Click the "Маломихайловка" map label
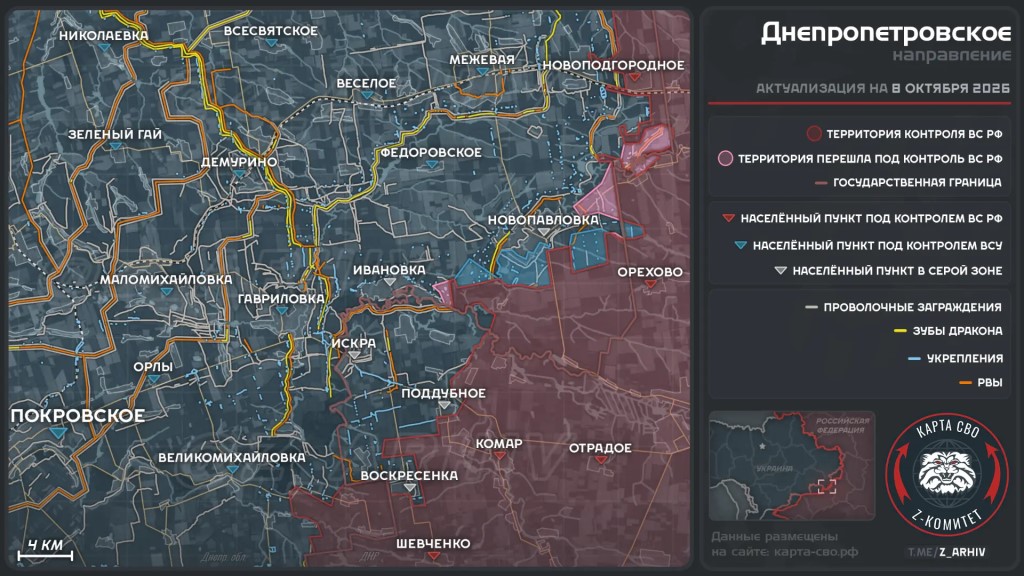The image size is (1024, 576). point(166,280)
